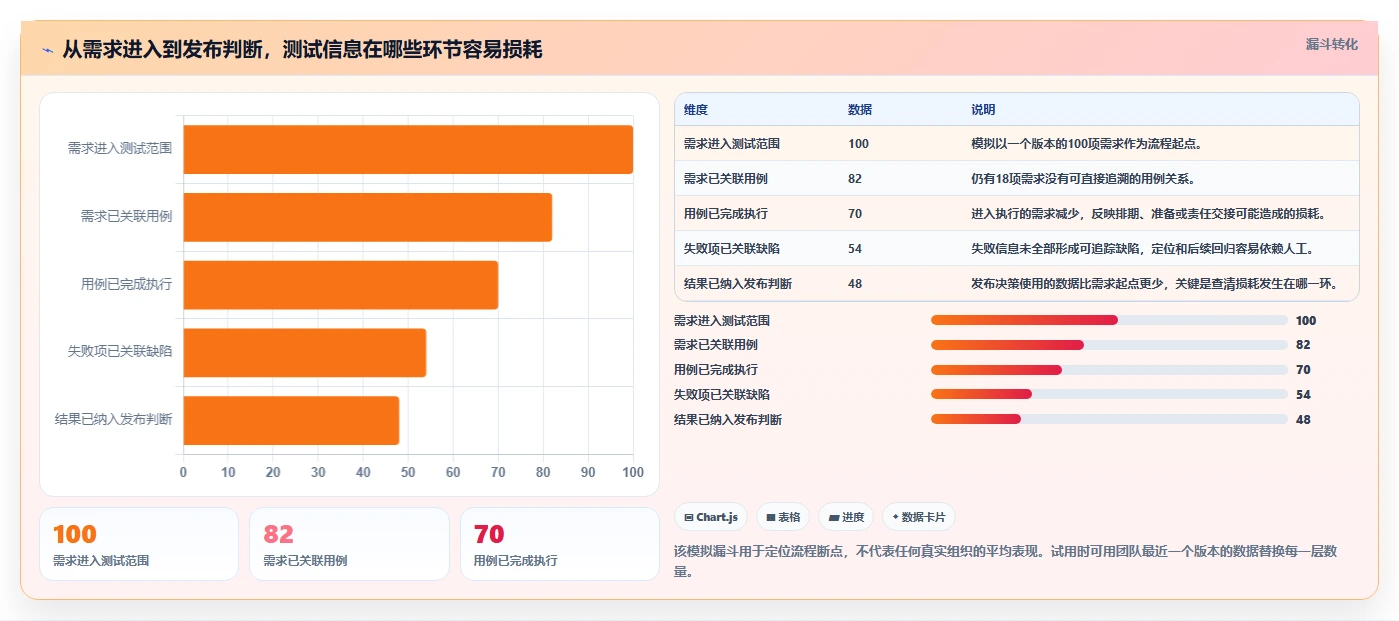Click the 用例已完成执行 progress bar
1399x621 pixels.
1109,370
